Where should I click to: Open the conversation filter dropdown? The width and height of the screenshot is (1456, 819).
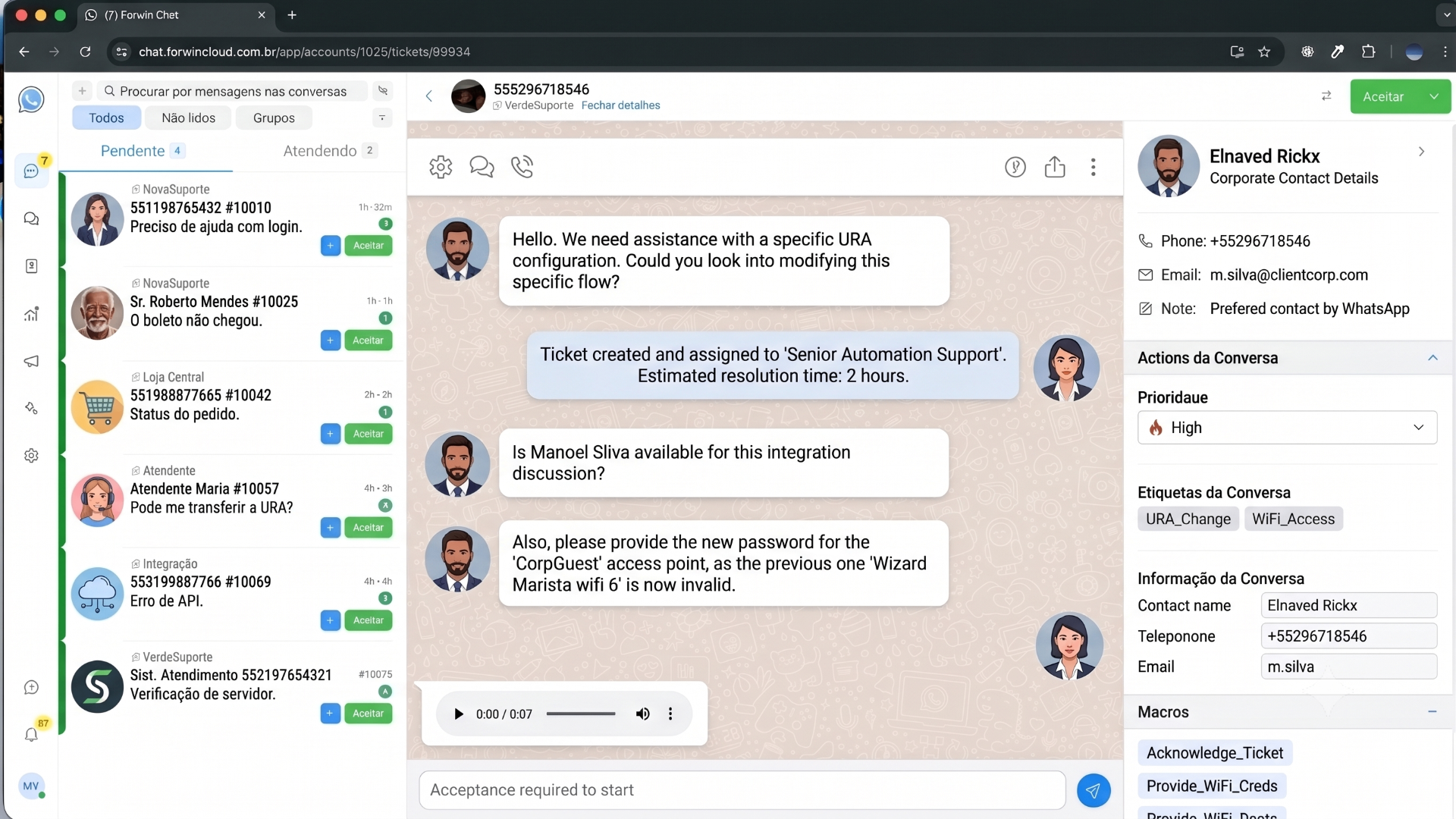click(x=382, y=118)
